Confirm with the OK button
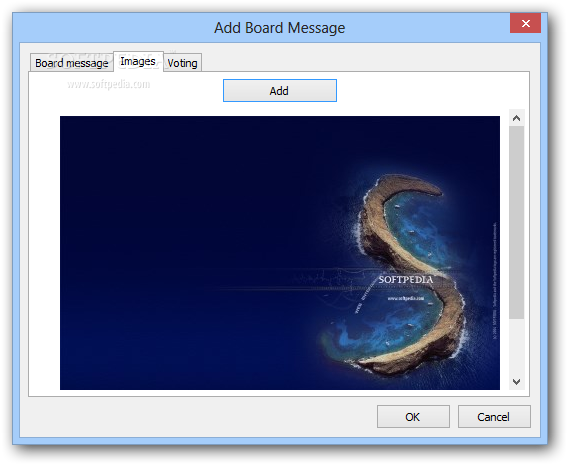The height and width of the screenshot is (465, 568). click(413, 416)
